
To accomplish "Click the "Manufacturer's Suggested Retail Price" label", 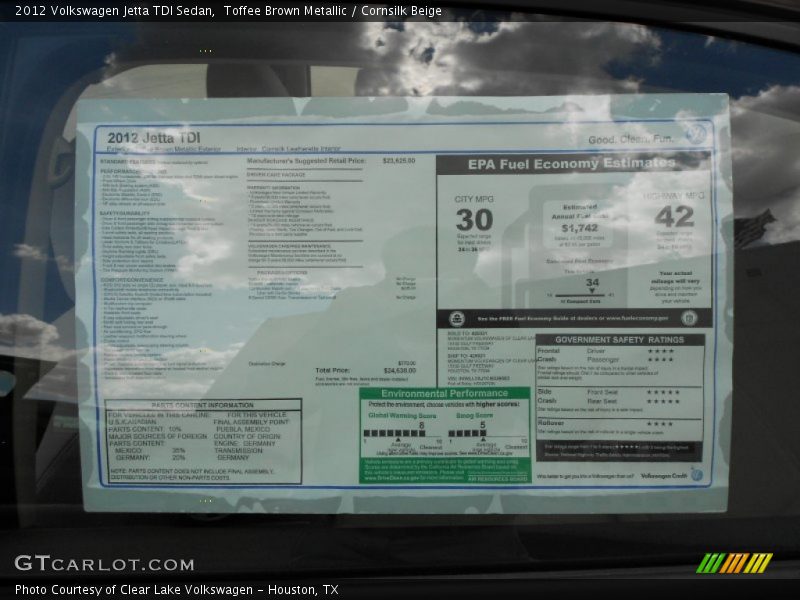I will [x=306, y=161].
